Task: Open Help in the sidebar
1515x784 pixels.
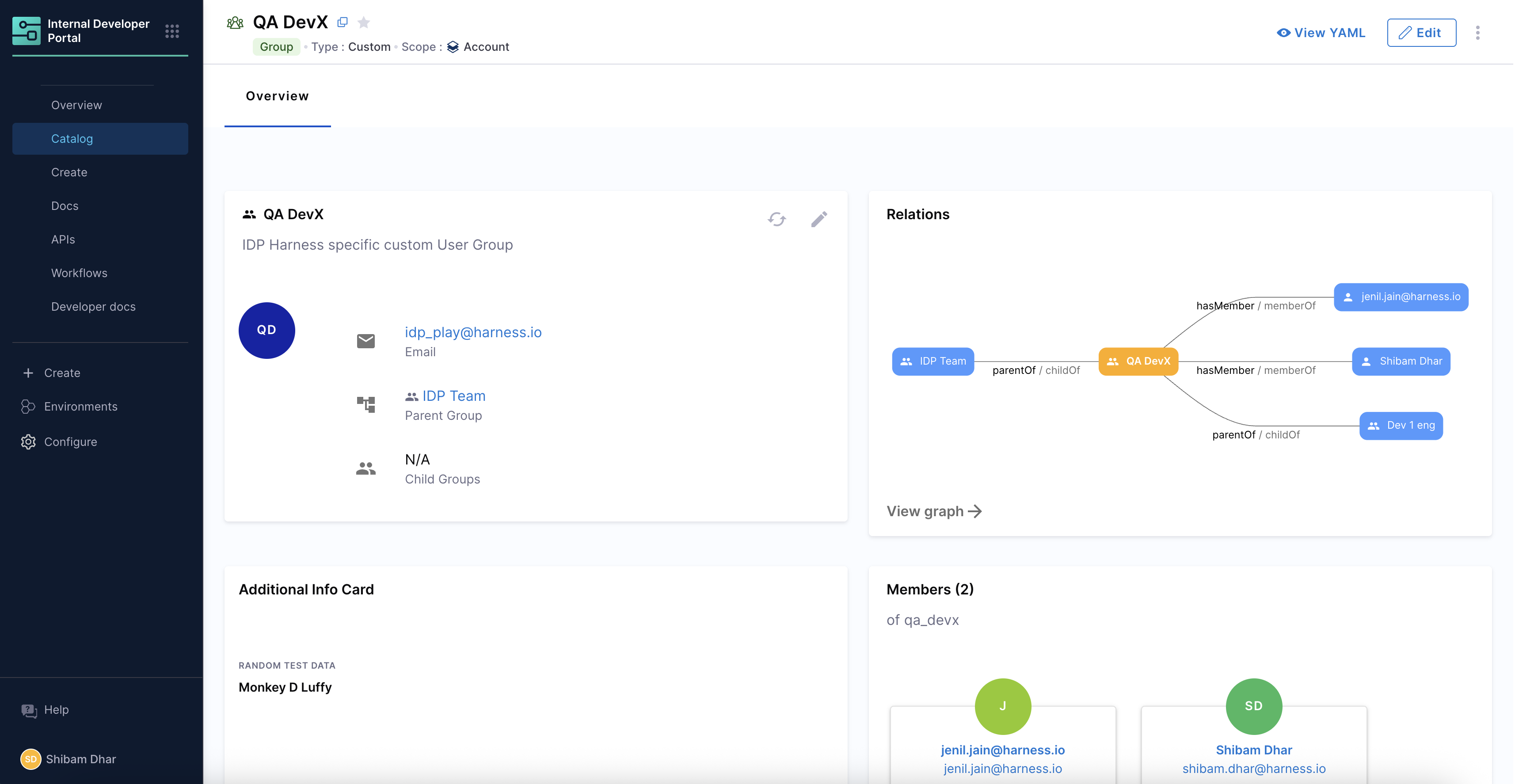Action: (x=57, y=710)
